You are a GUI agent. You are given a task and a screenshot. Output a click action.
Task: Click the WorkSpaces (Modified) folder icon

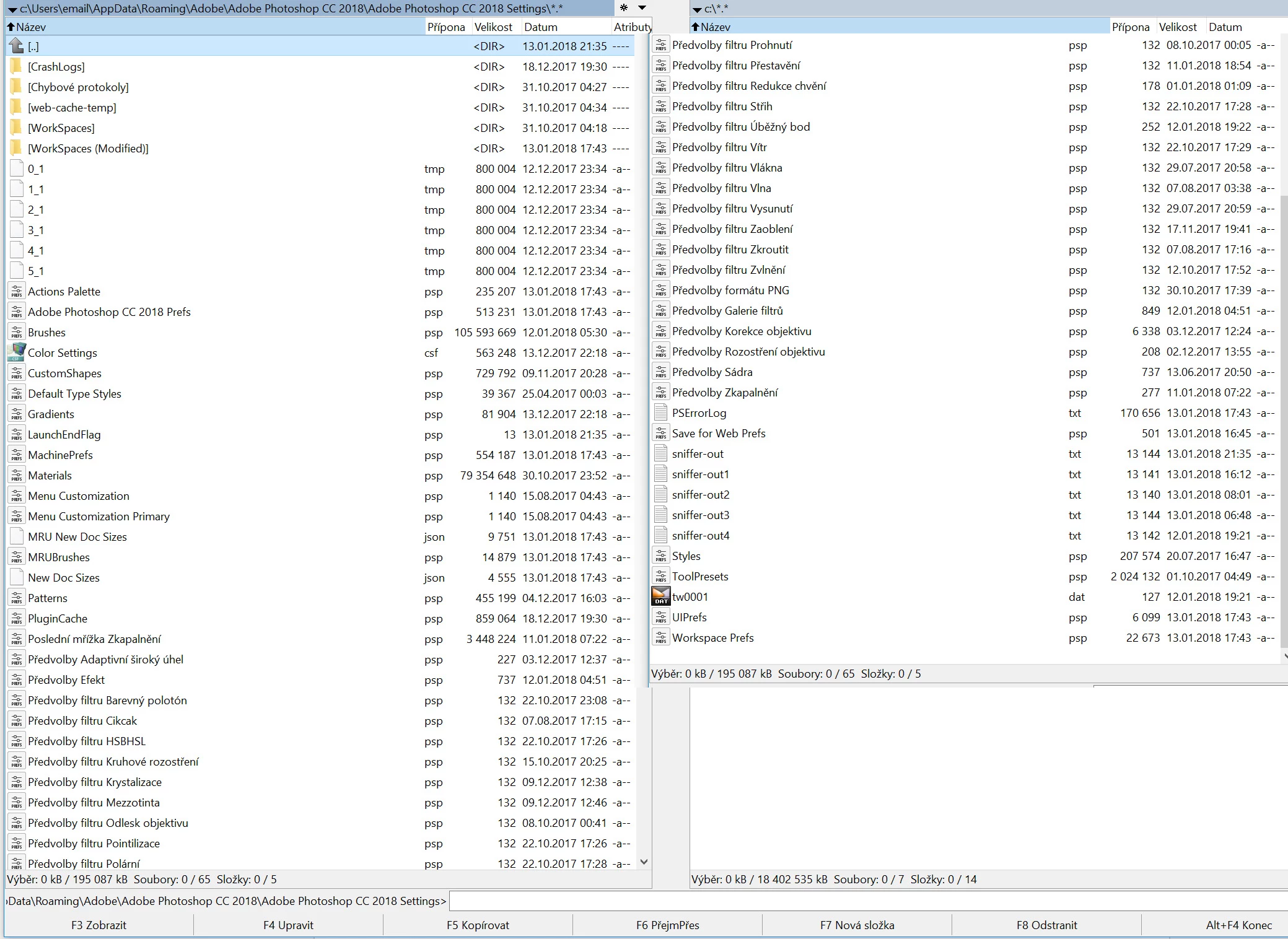17,148
